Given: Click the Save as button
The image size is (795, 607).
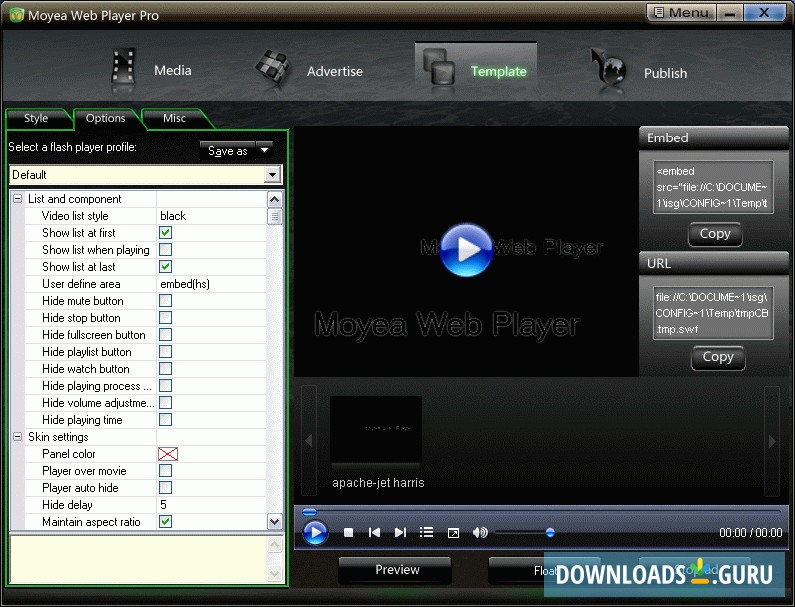Looking at the screenshot, I should pos(228,151).
